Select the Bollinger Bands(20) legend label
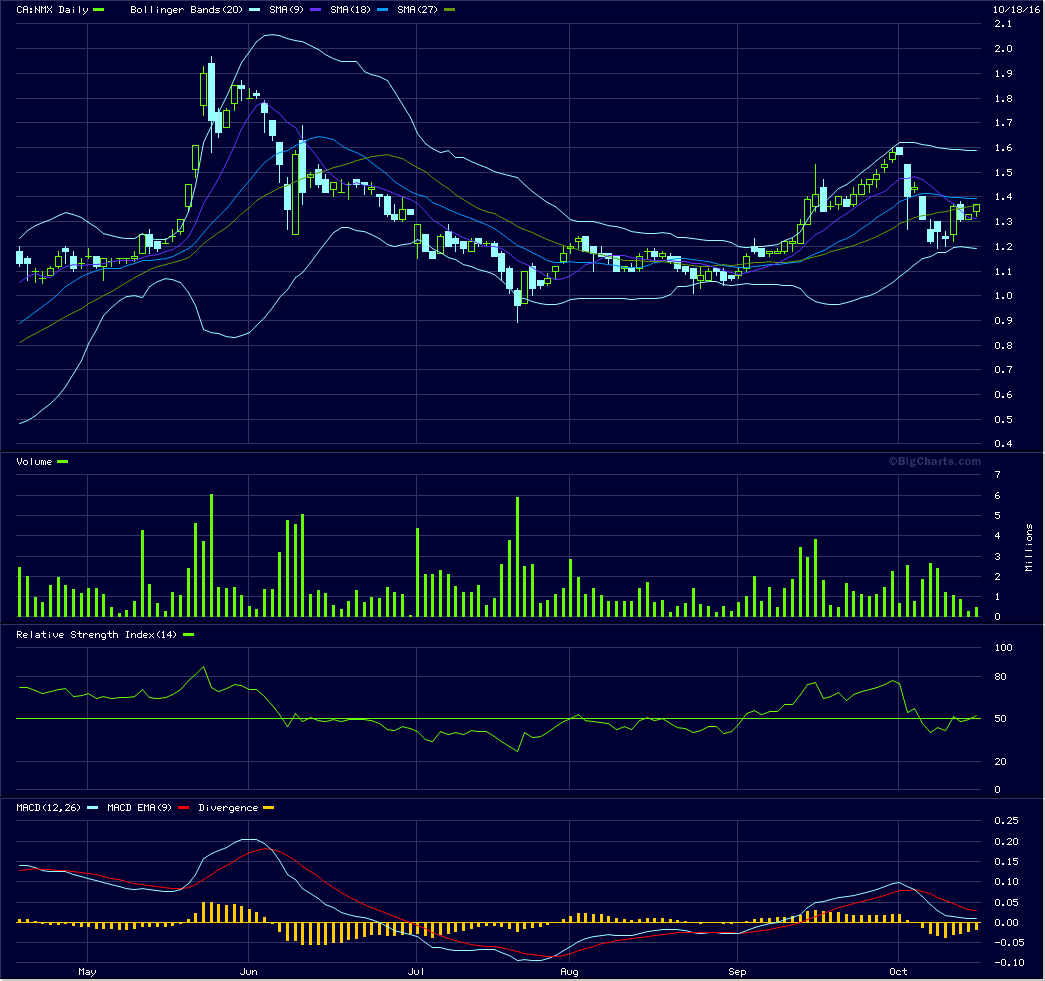 click(x=186, y=10)
